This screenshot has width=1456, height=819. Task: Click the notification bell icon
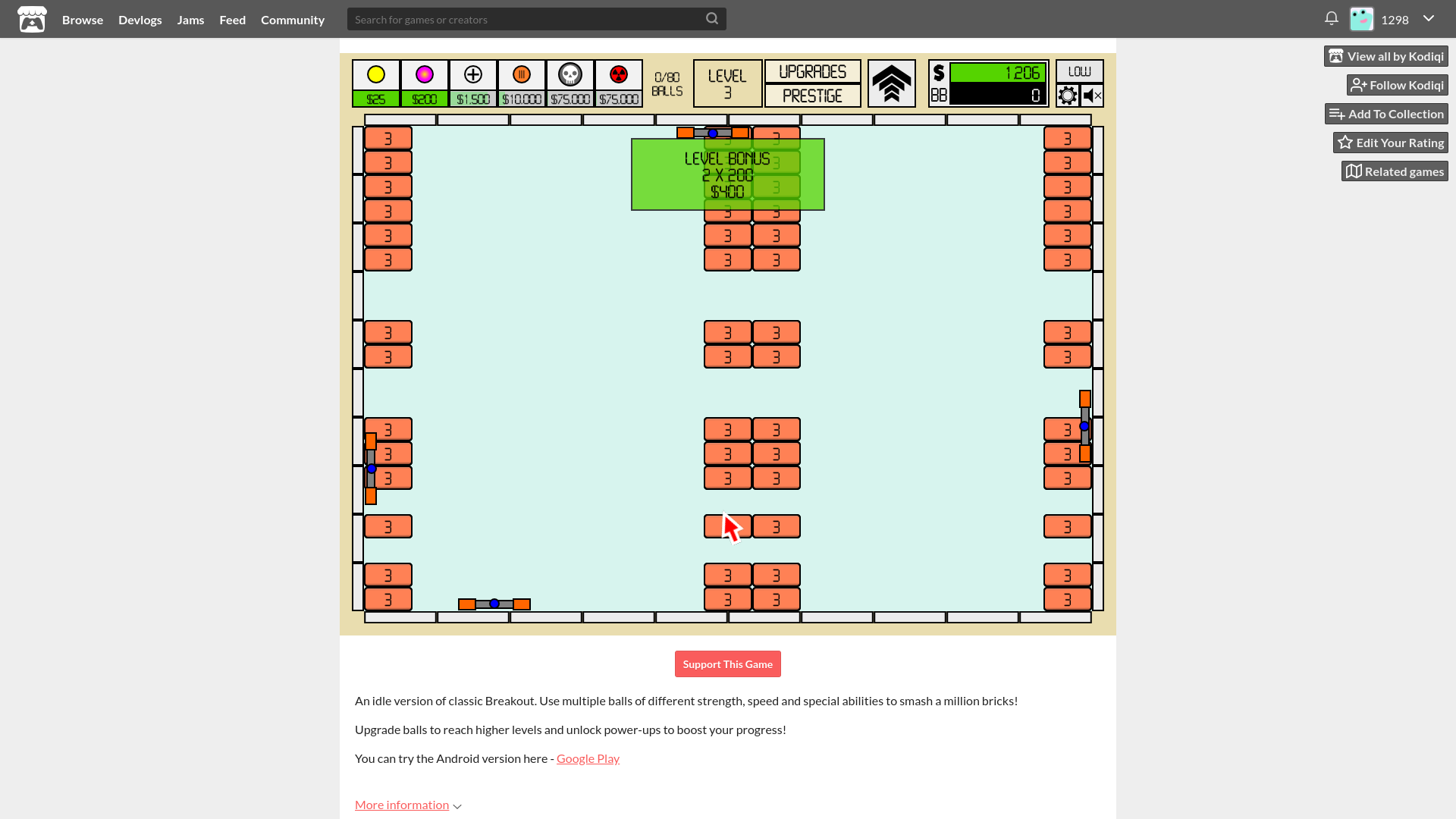1331,19
